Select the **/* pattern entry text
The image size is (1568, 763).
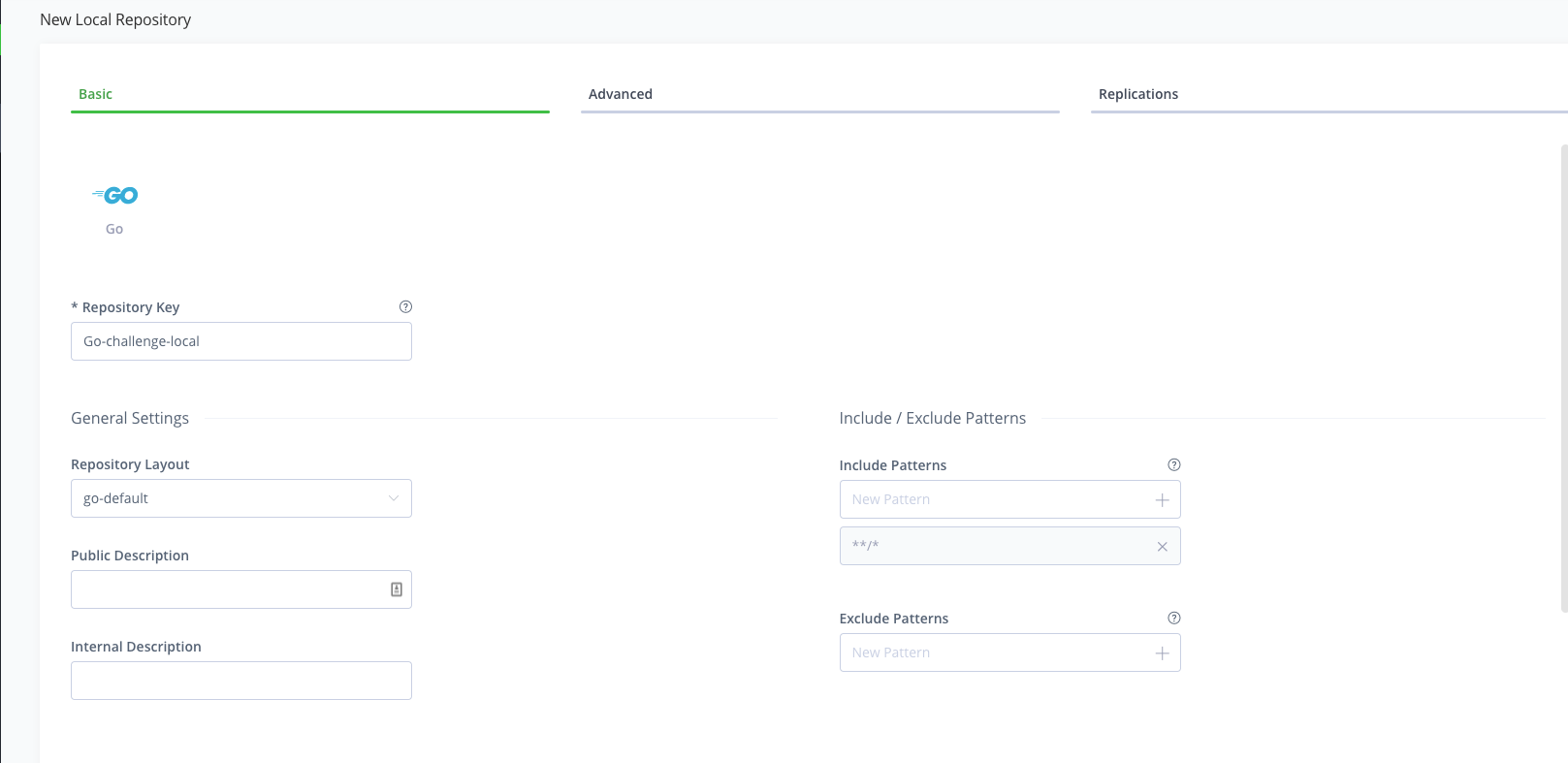point(865,546)
